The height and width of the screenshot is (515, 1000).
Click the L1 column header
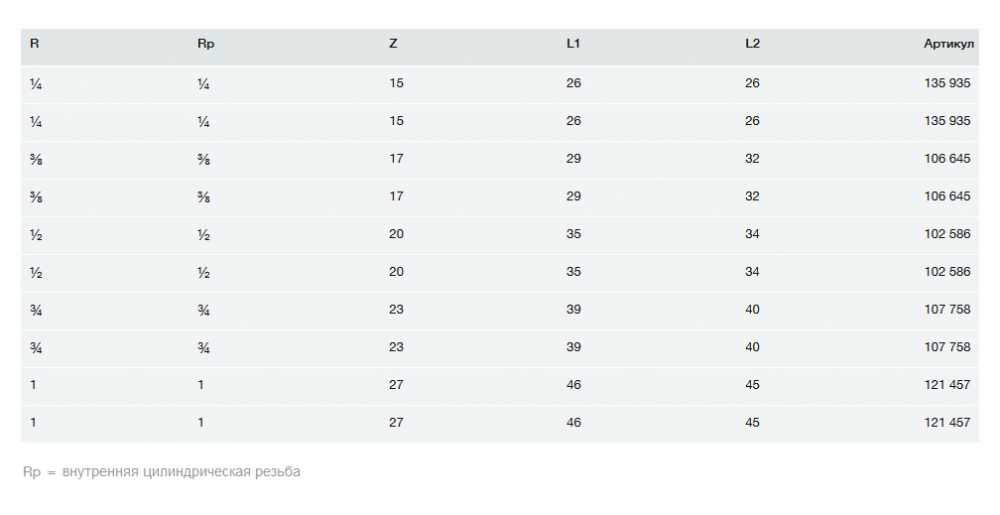point(573,45)
